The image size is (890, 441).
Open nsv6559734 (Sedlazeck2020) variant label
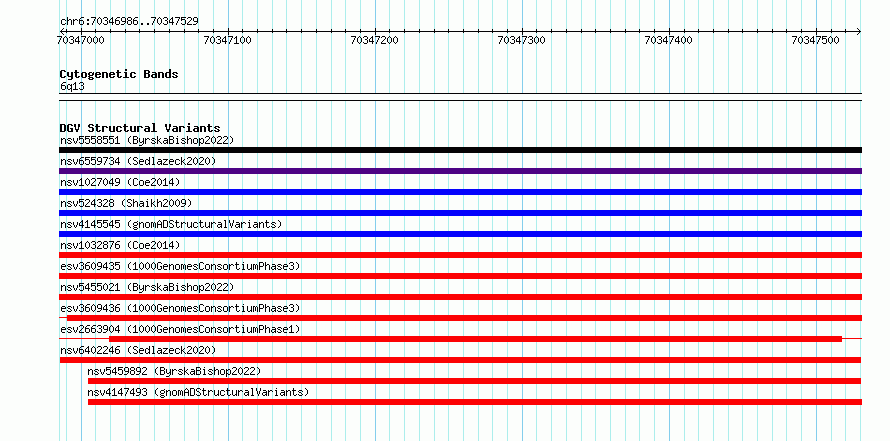138,161
